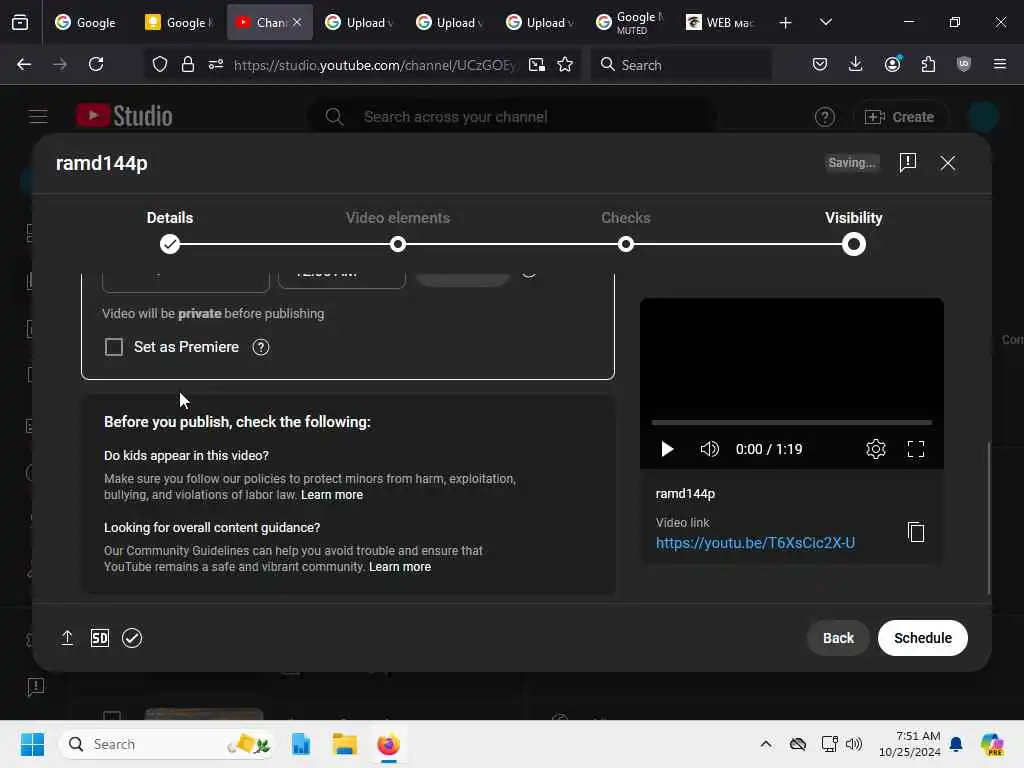Open the extensions puzzle icon
Viewport: 1024px width, 768px height.
(x=928, y=64)
